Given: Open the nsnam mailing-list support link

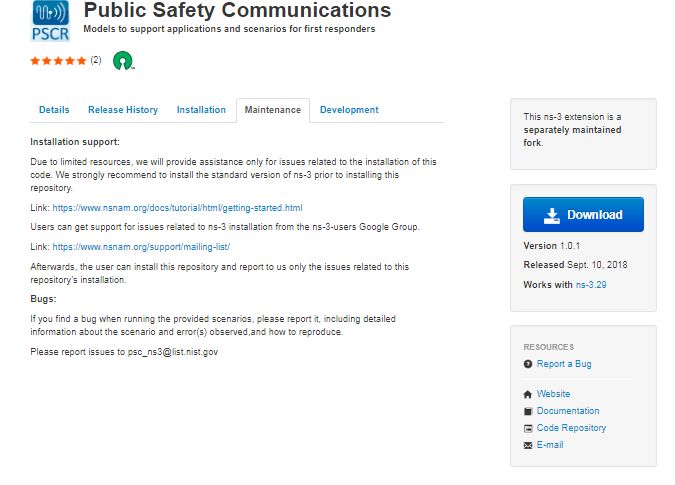Looking at the screenshot, I should [x=141, y=247].
